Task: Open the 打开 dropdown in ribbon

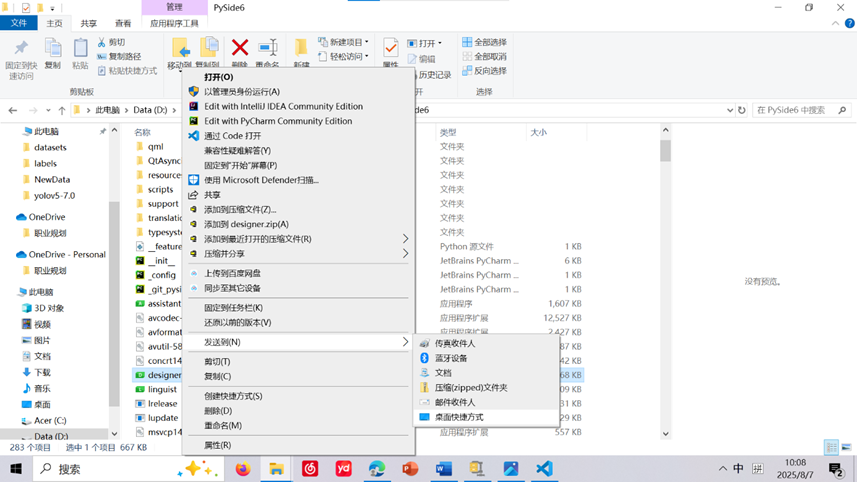Action: coord(425,43)
